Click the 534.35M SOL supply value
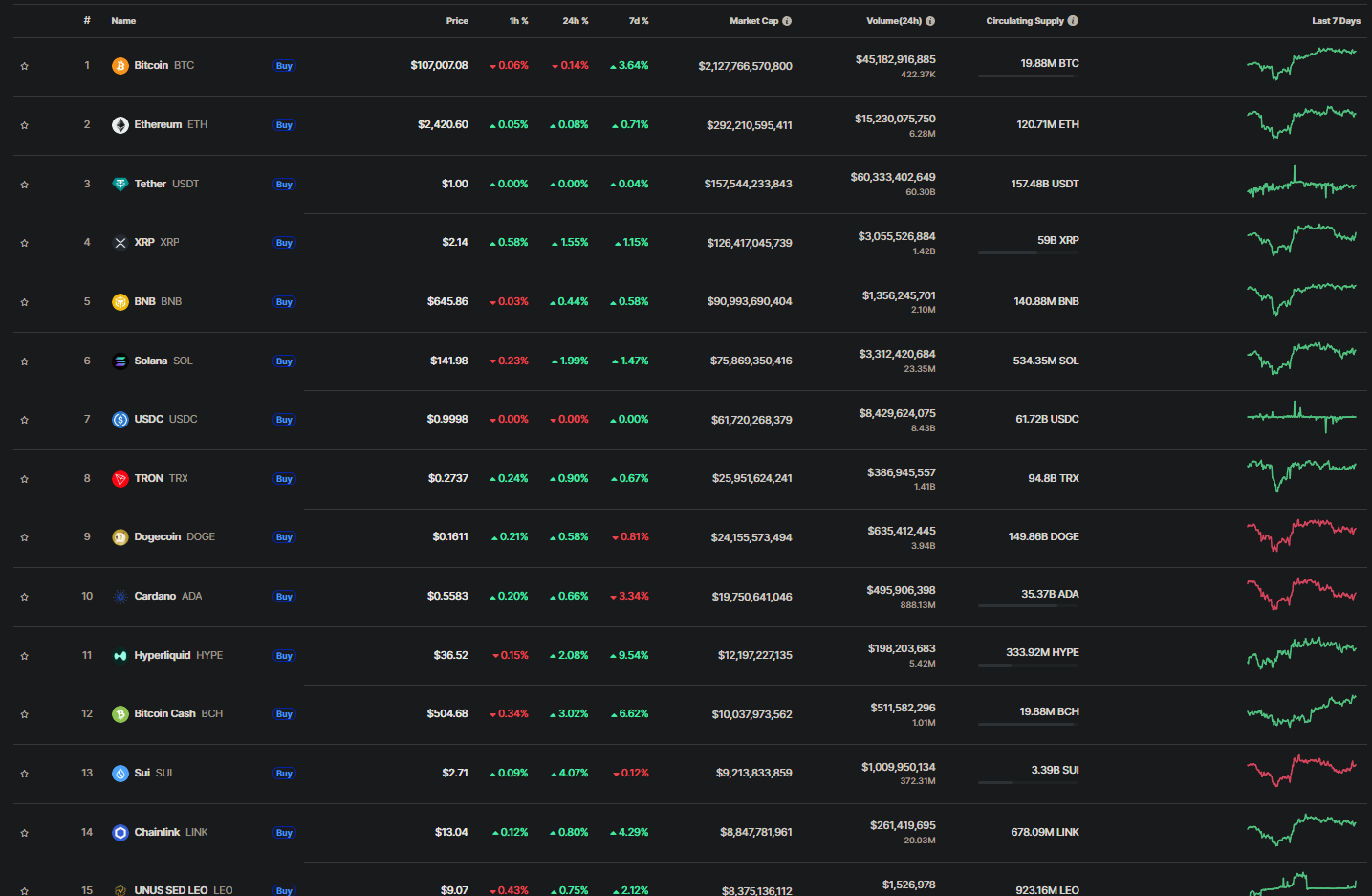This screenshot has width=1372, height=896. click(1046, 361)
